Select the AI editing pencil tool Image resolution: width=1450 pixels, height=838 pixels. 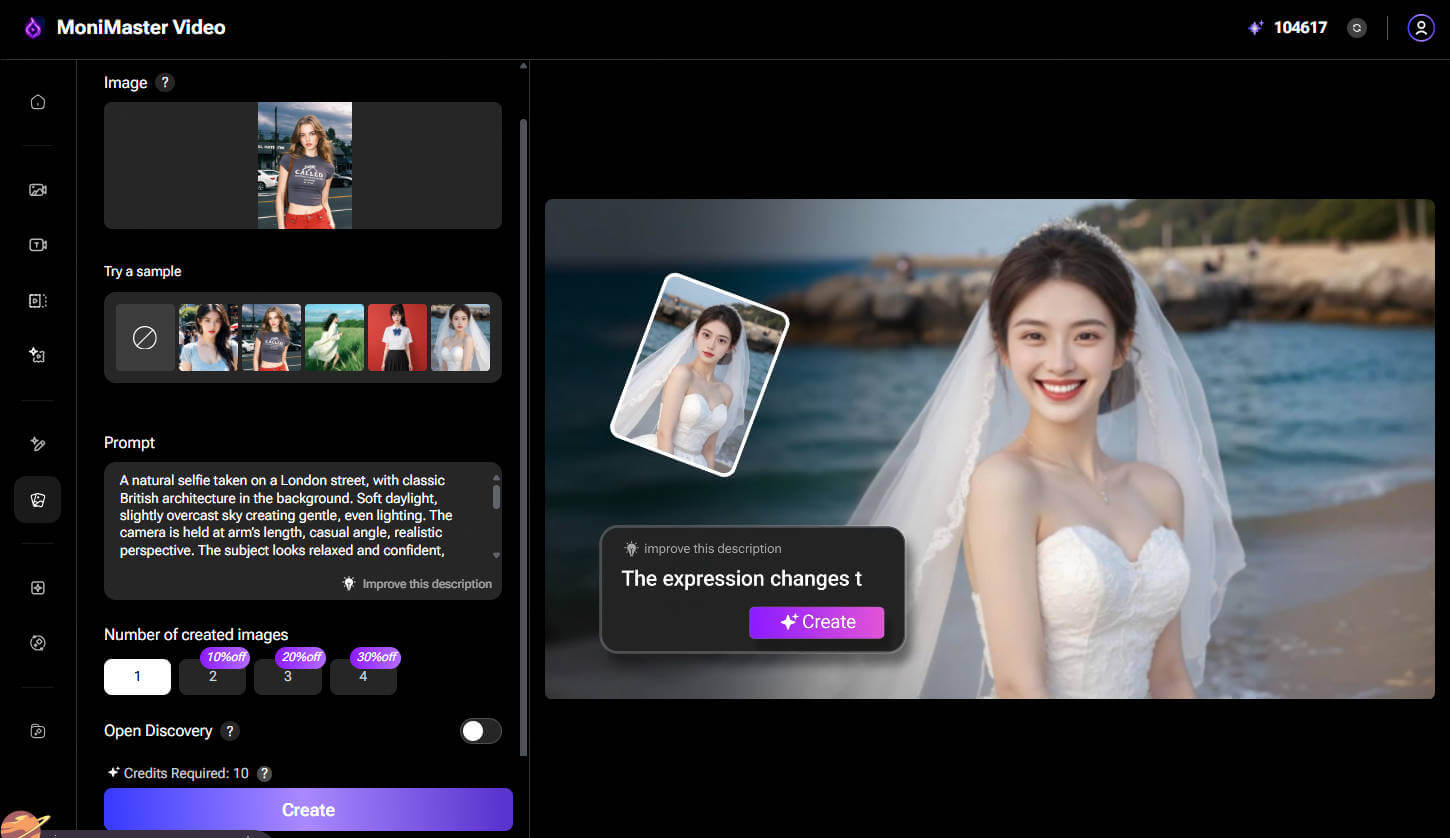point(37,443)
